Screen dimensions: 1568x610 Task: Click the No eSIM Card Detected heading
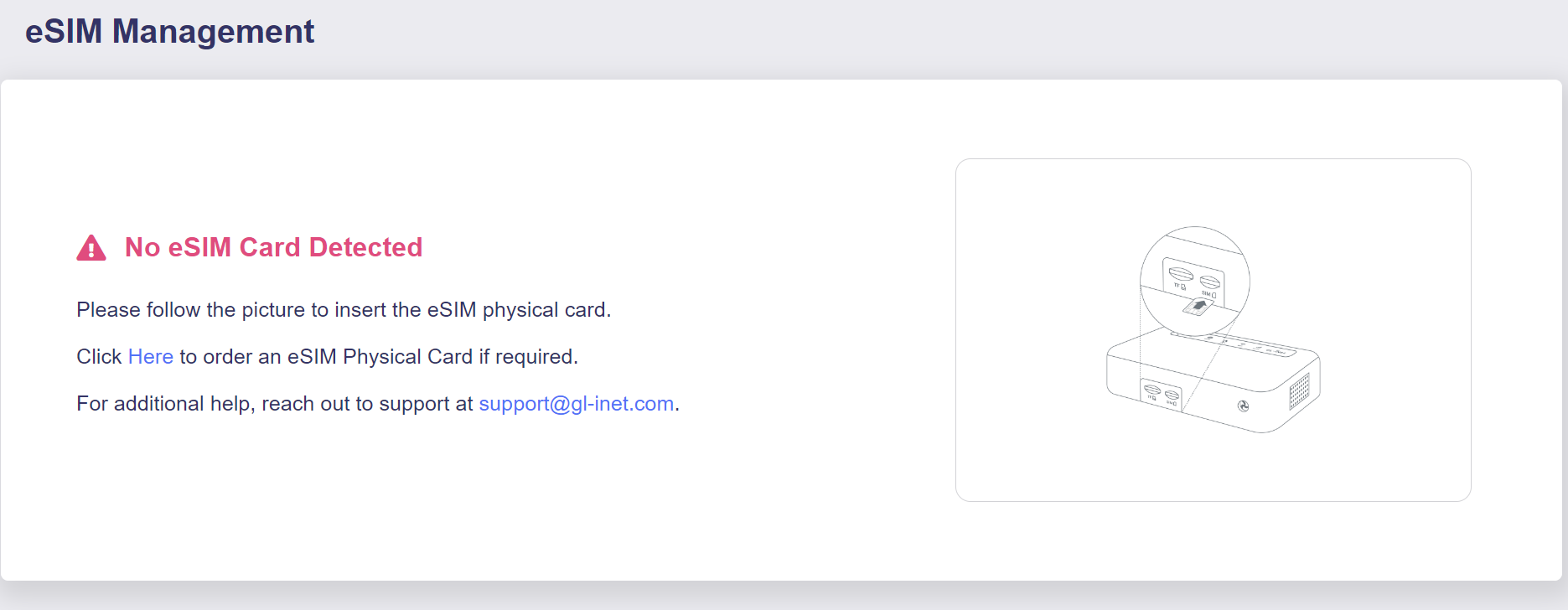[x=273, y=248]
